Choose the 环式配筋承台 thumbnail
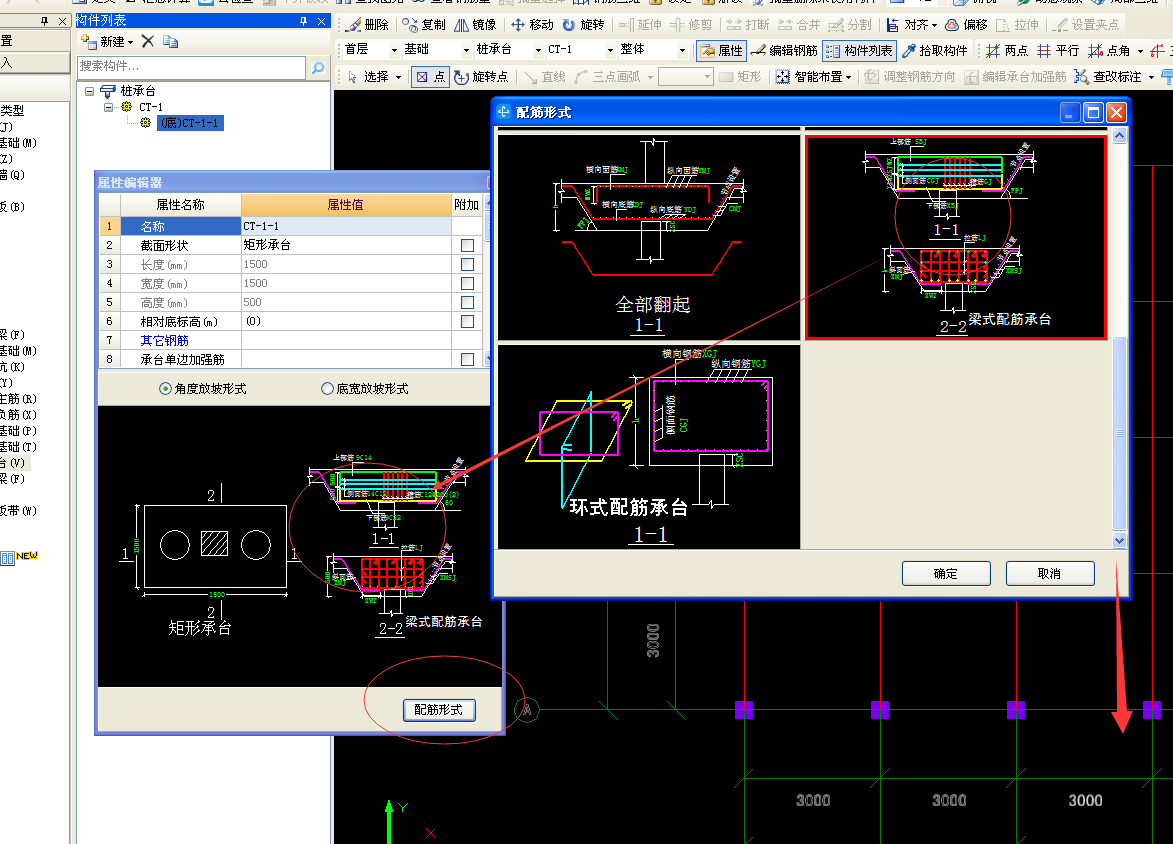Screen dimensions: 1173x844 click(x=649, y=447)
